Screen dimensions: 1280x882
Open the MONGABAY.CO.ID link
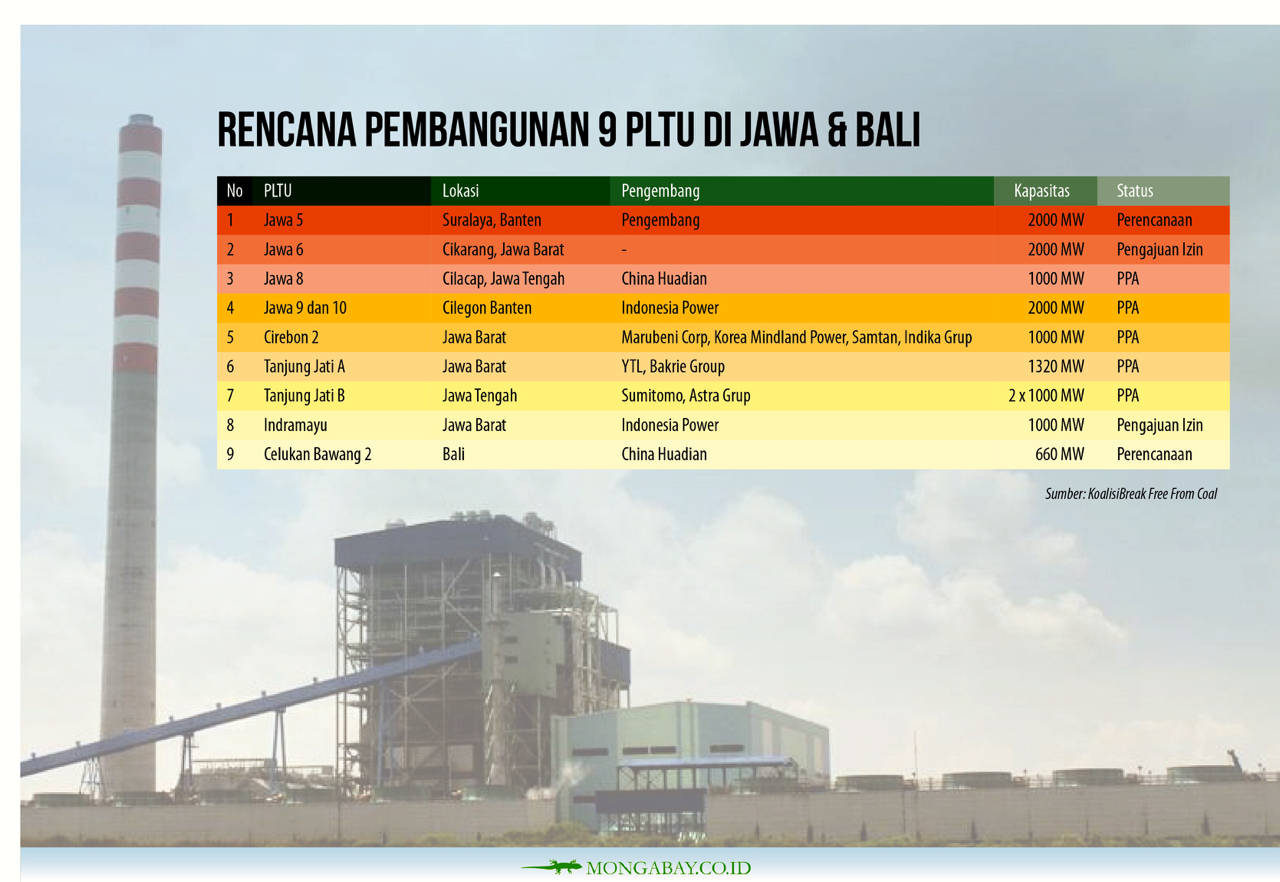point(669,868)
